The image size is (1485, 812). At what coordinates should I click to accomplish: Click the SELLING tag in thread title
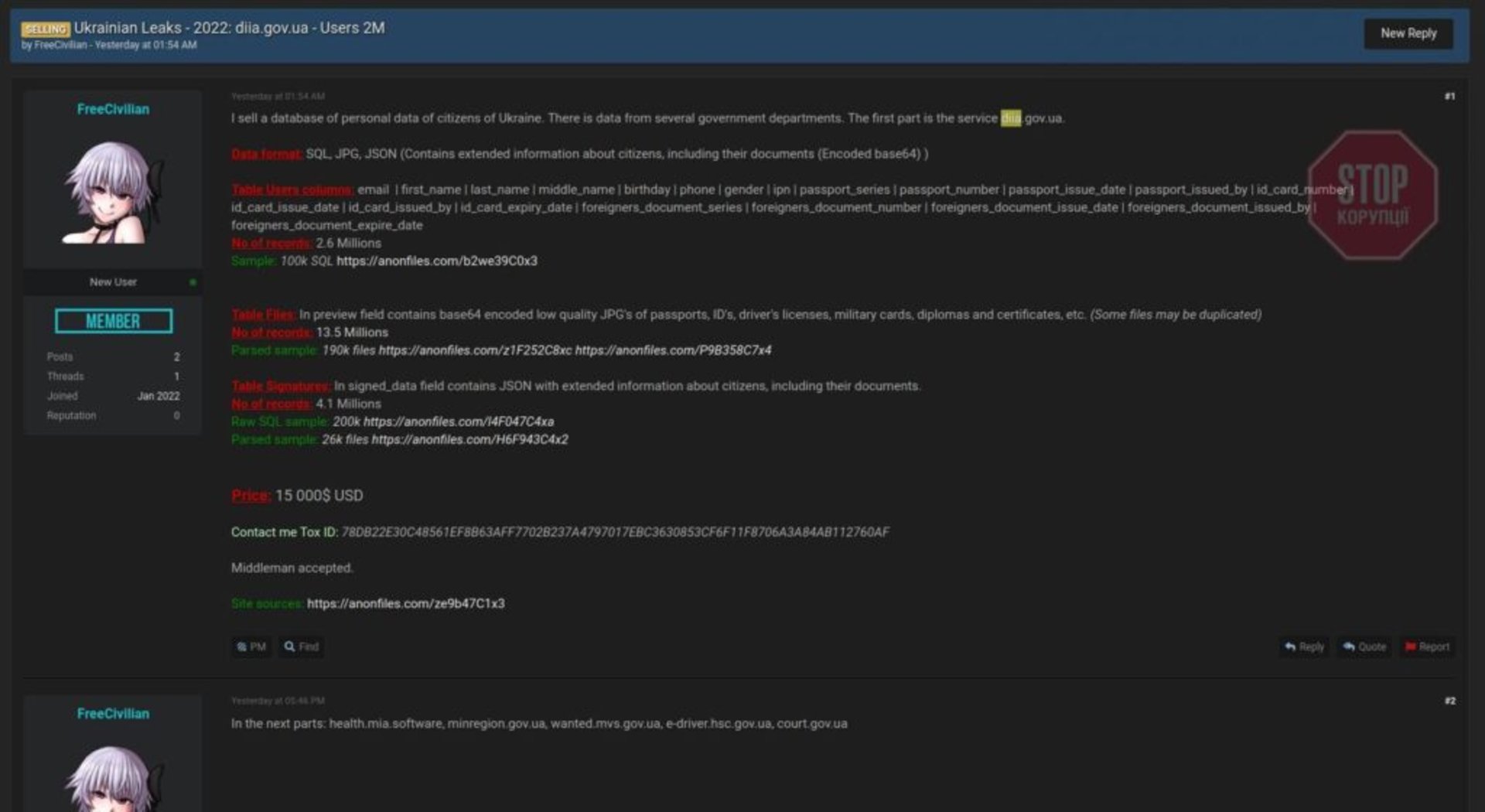point(46,29)
